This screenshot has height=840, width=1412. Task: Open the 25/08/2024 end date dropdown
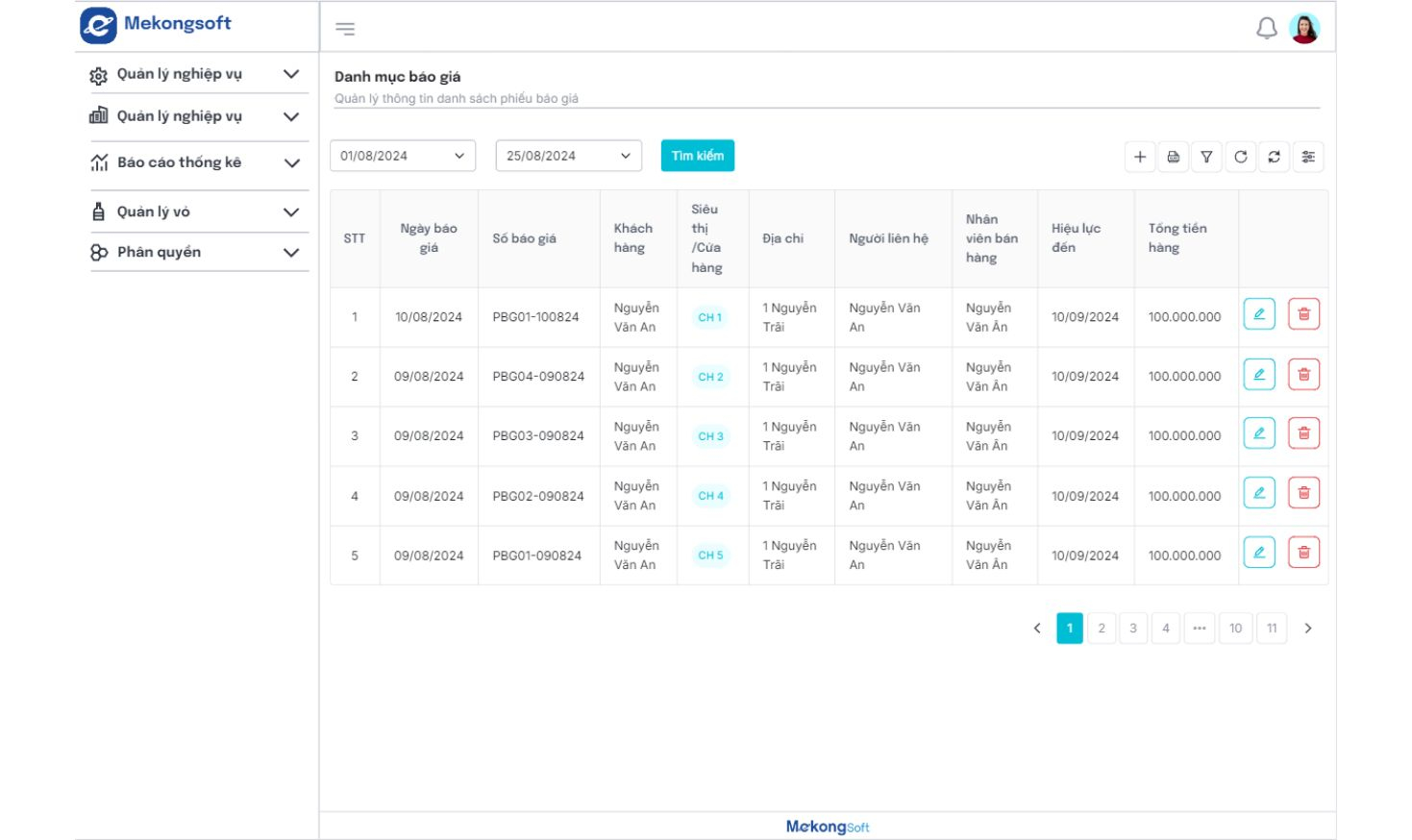point(569,156)
